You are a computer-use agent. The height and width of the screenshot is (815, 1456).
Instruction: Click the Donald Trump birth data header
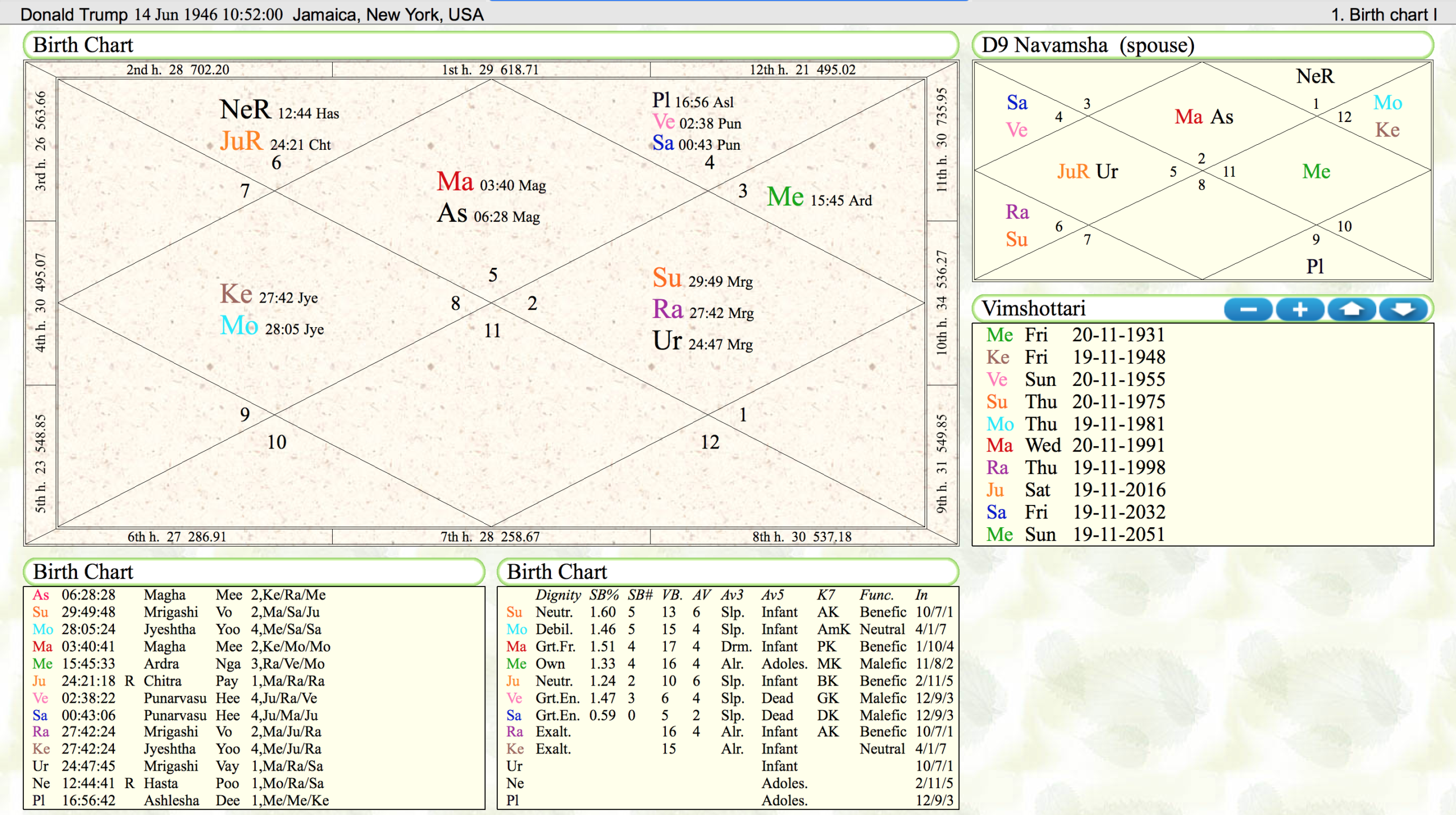(252, 14)
